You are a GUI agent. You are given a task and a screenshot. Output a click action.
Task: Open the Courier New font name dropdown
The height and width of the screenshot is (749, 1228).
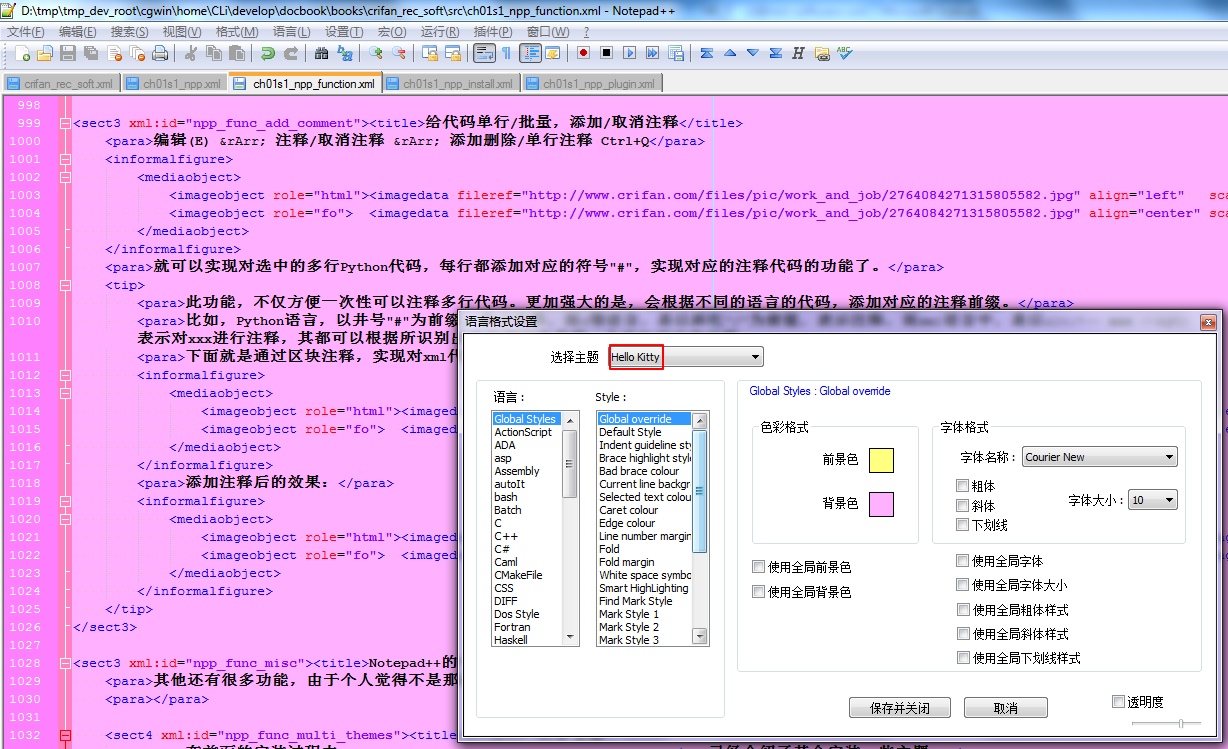[x=1099, y=457]
